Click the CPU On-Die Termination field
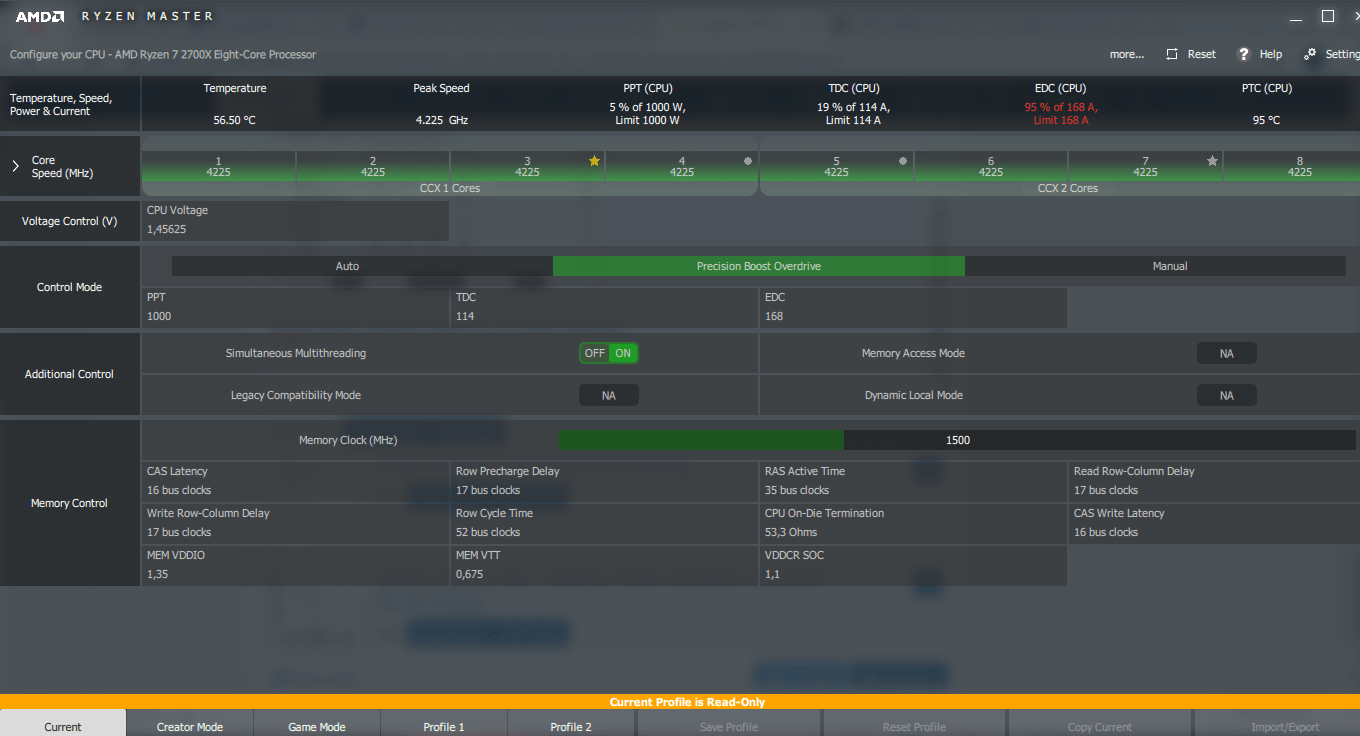The width and height of the screenshot is (1360, 736). (913, 523)
